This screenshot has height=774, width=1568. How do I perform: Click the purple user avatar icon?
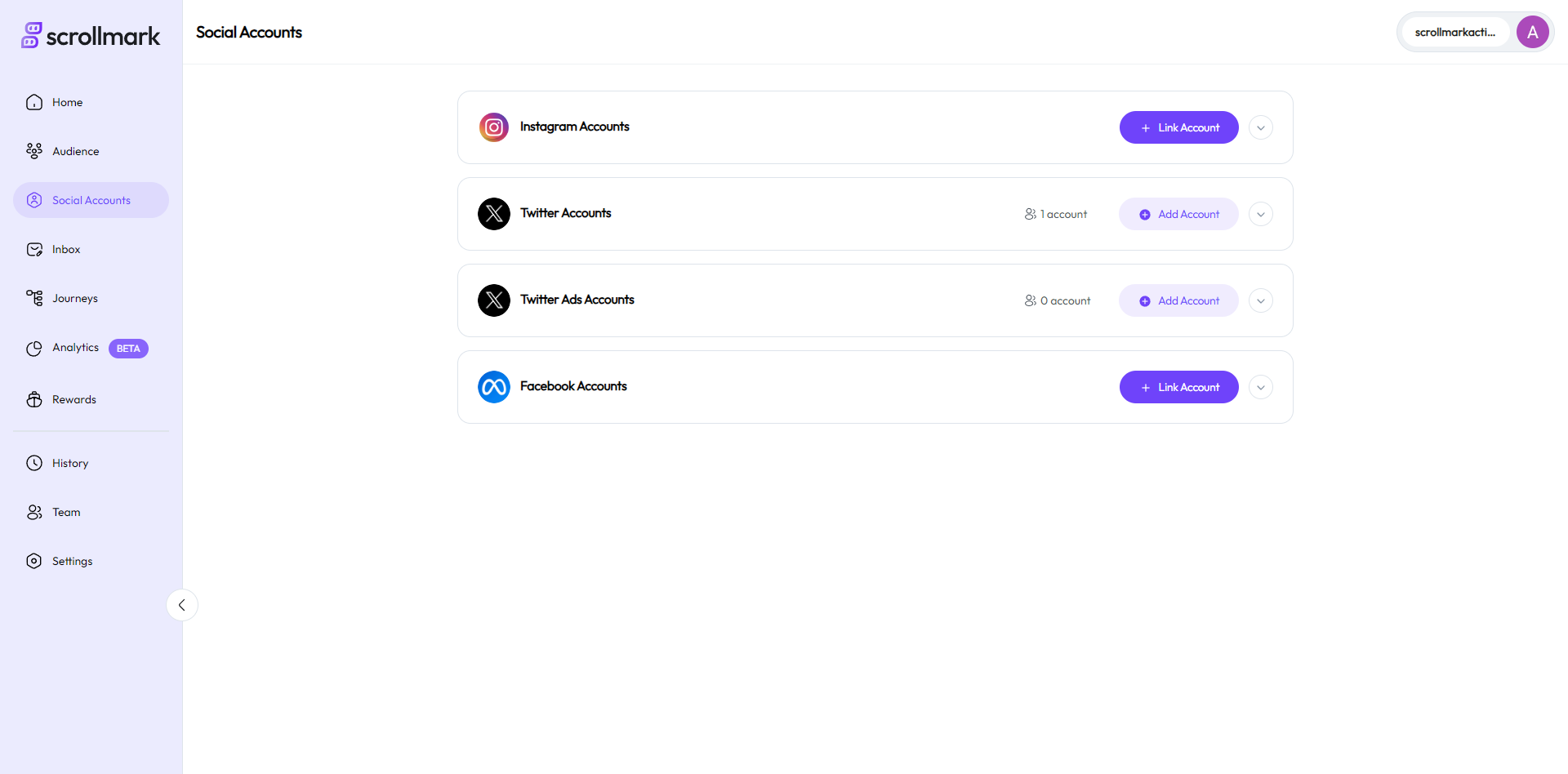1532,33
